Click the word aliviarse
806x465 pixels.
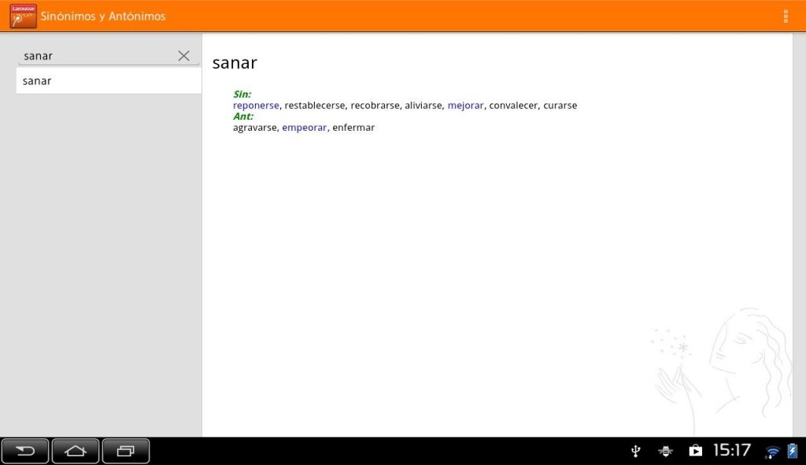coord(423,105)
